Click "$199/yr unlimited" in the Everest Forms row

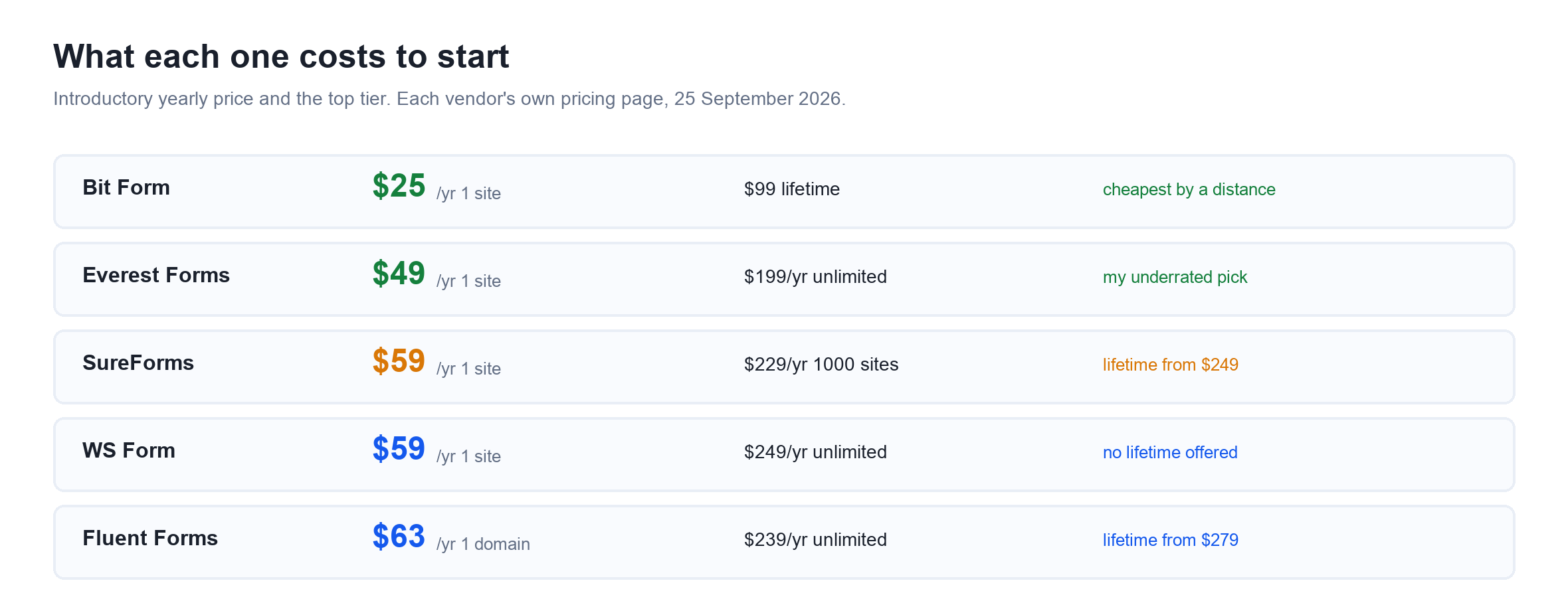(815, 277)
